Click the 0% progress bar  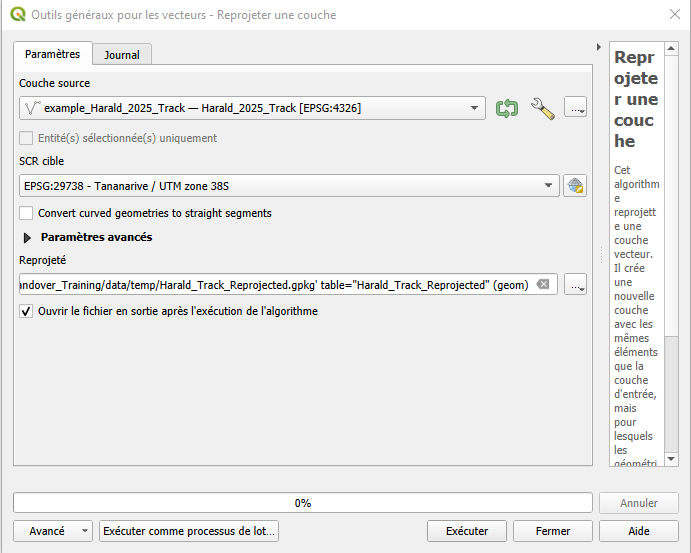tap(302, 502)
